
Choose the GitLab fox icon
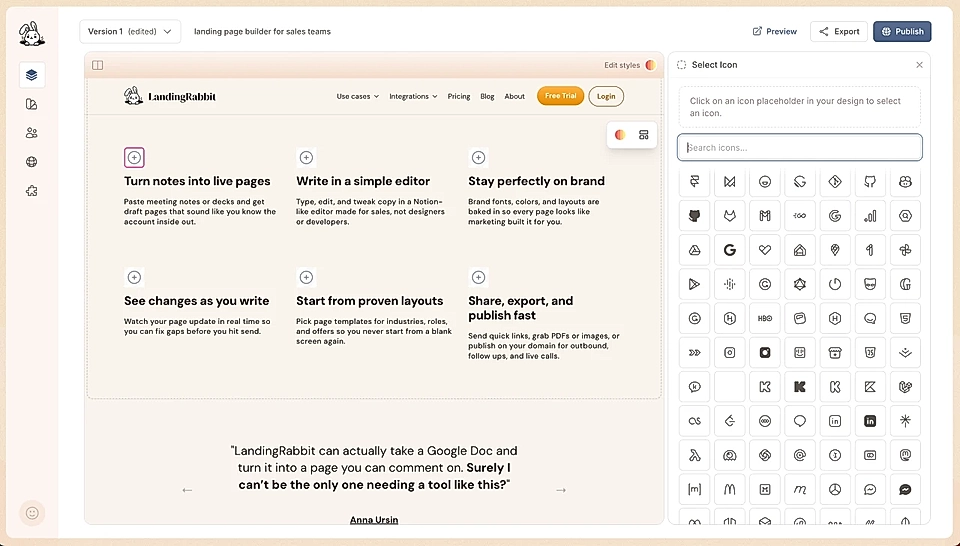coord(730,216)
